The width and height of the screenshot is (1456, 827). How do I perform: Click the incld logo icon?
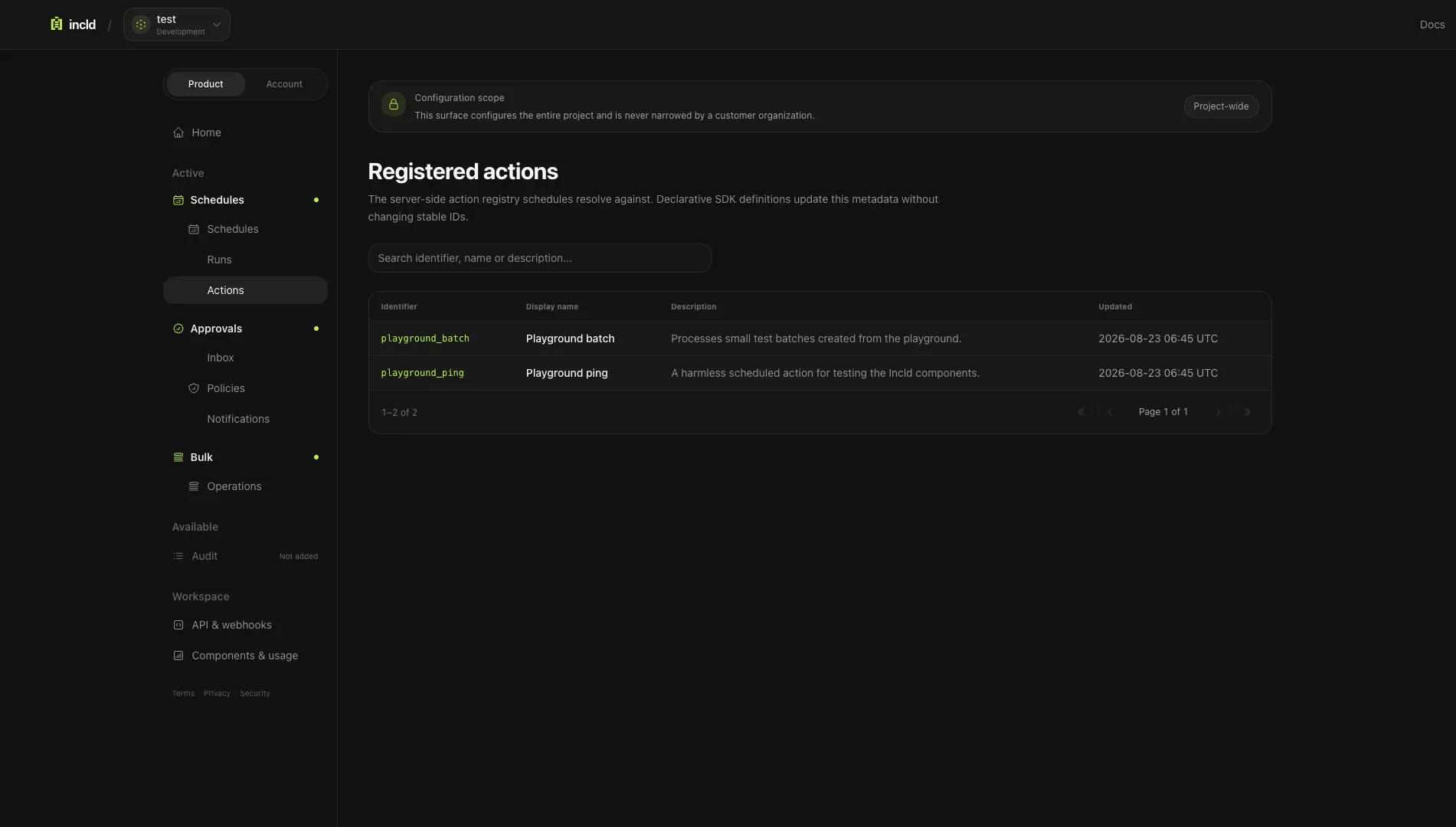tap(56, 25)
